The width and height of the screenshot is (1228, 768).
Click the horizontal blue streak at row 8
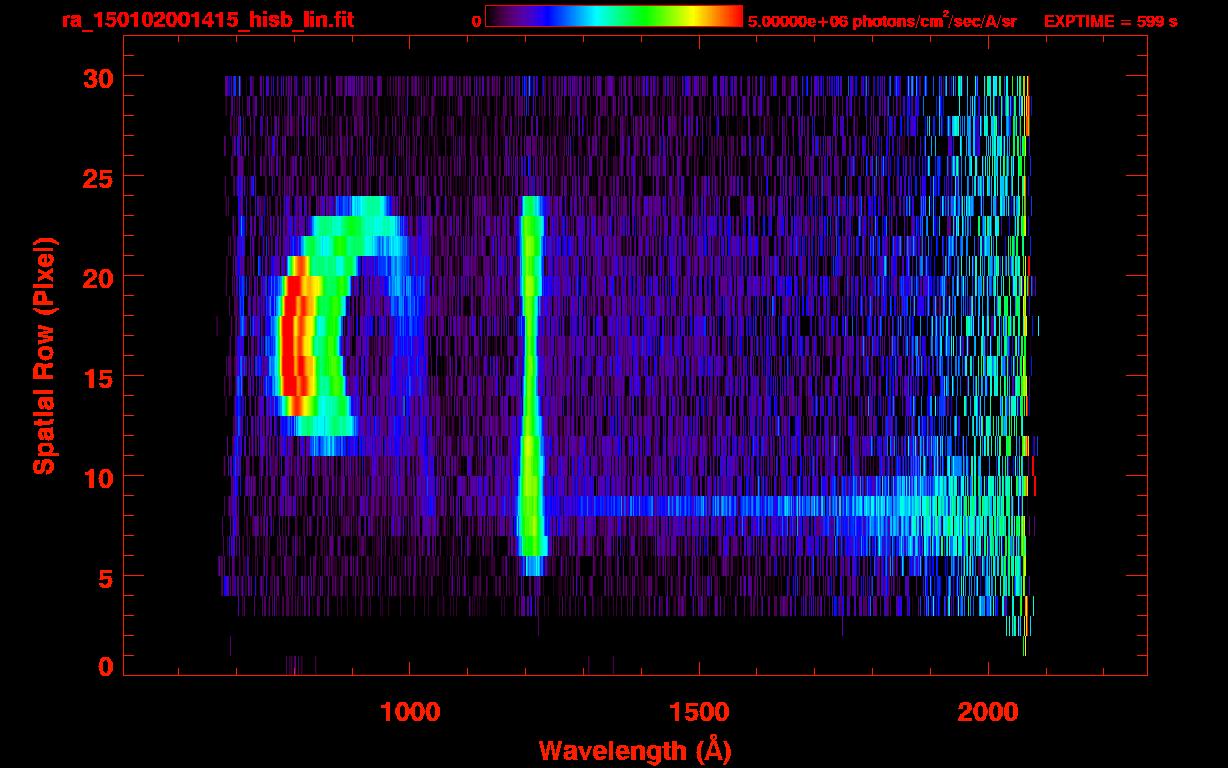point(750,505)
